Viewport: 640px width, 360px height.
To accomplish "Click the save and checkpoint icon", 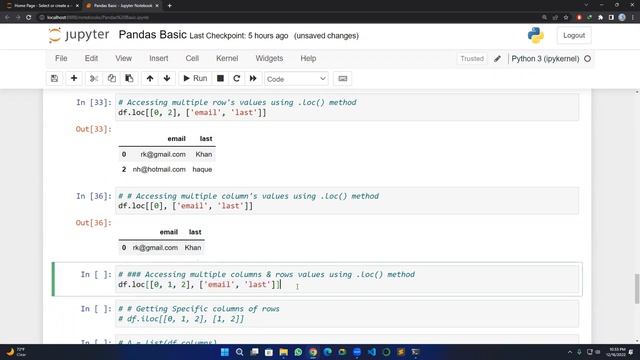I will pos(54,78).
